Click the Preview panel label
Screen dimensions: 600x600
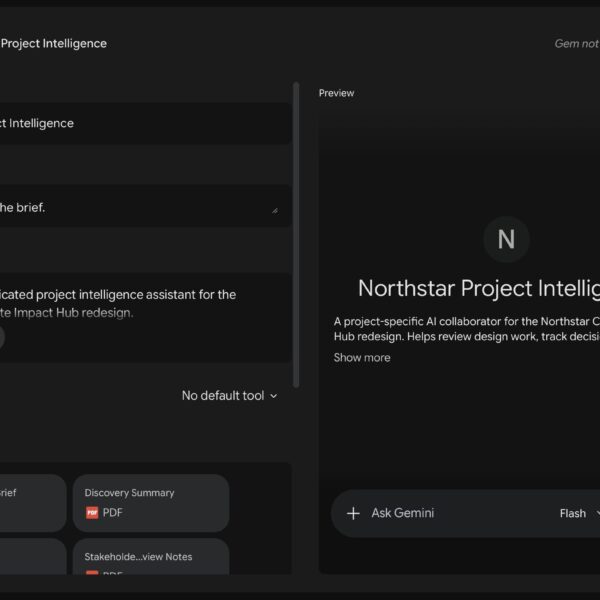pos(336,93)
